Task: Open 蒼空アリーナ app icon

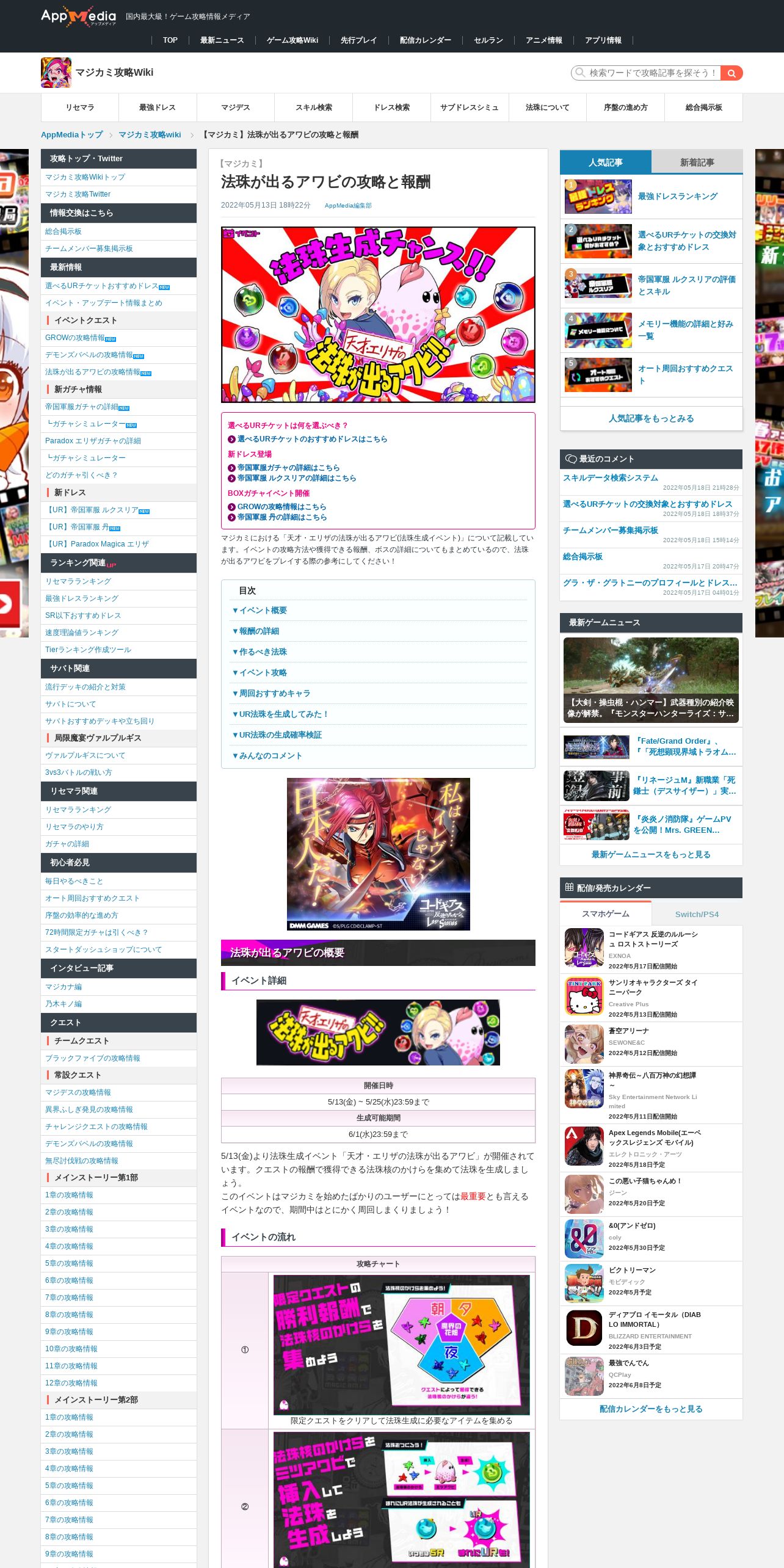Action: pyautogui.click(x=584, y=1044)
